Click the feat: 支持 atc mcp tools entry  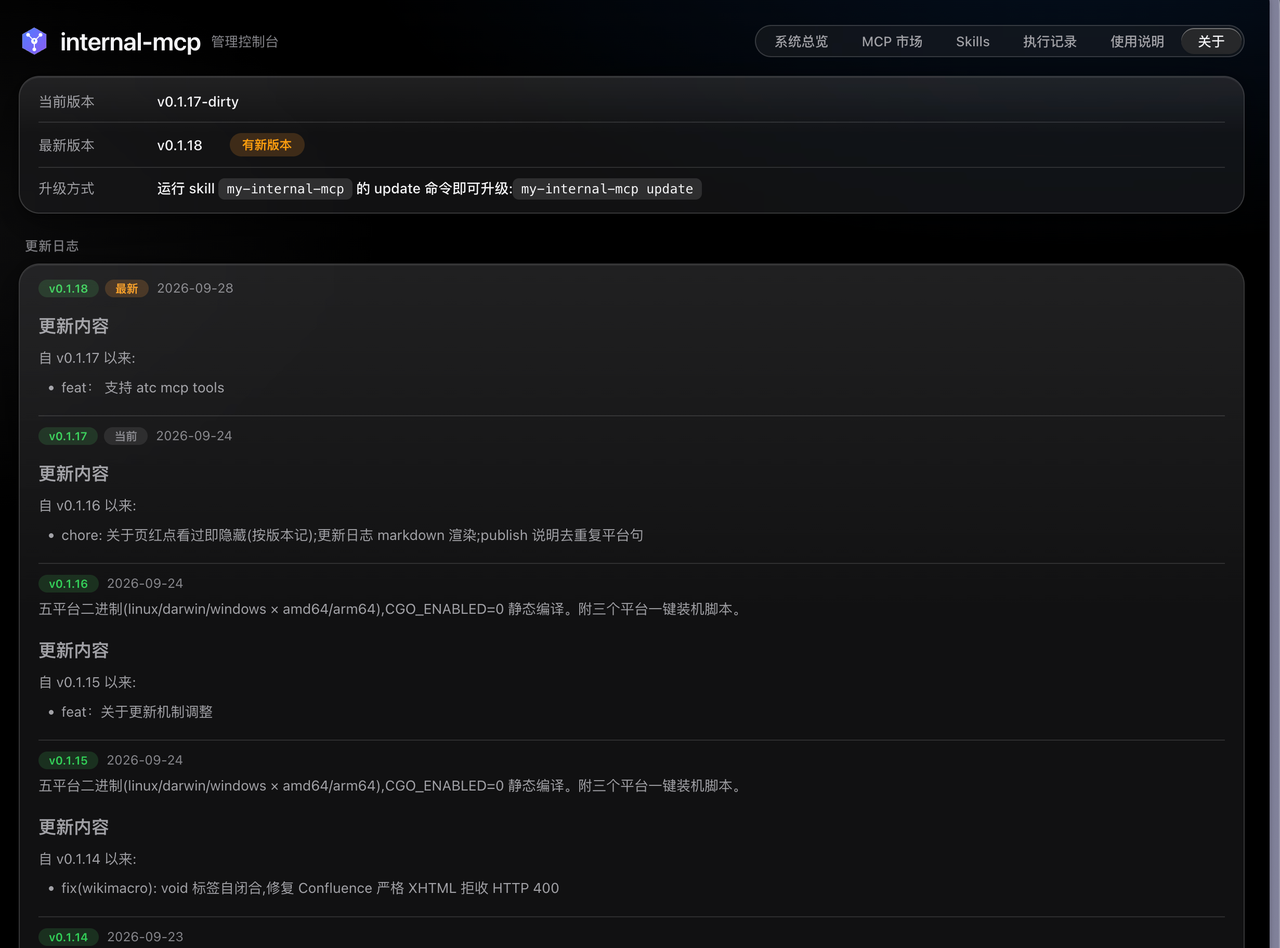point(143,387)
